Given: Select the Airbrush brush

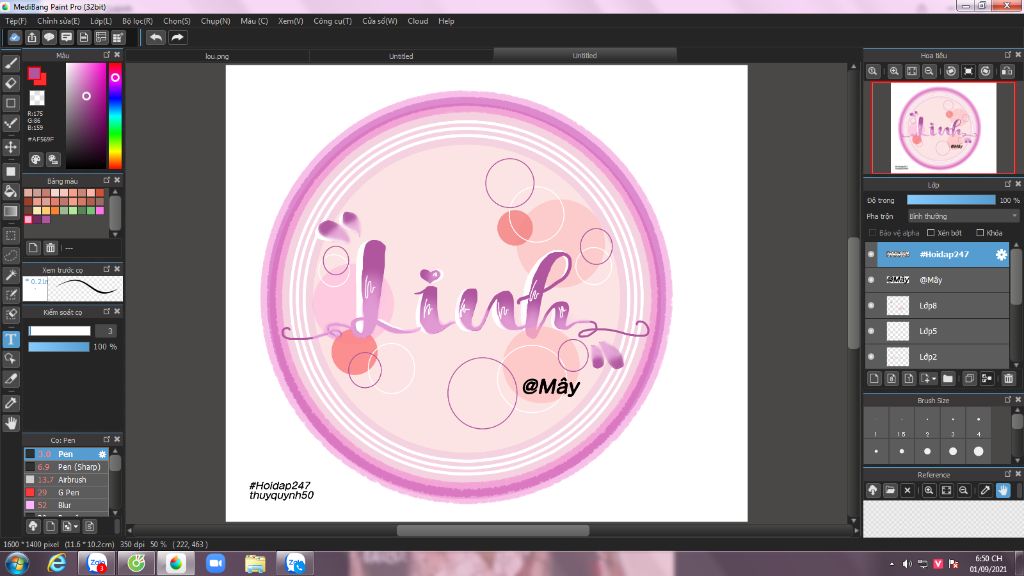Looking at the screenshot, I should click(x=66, y=479).
